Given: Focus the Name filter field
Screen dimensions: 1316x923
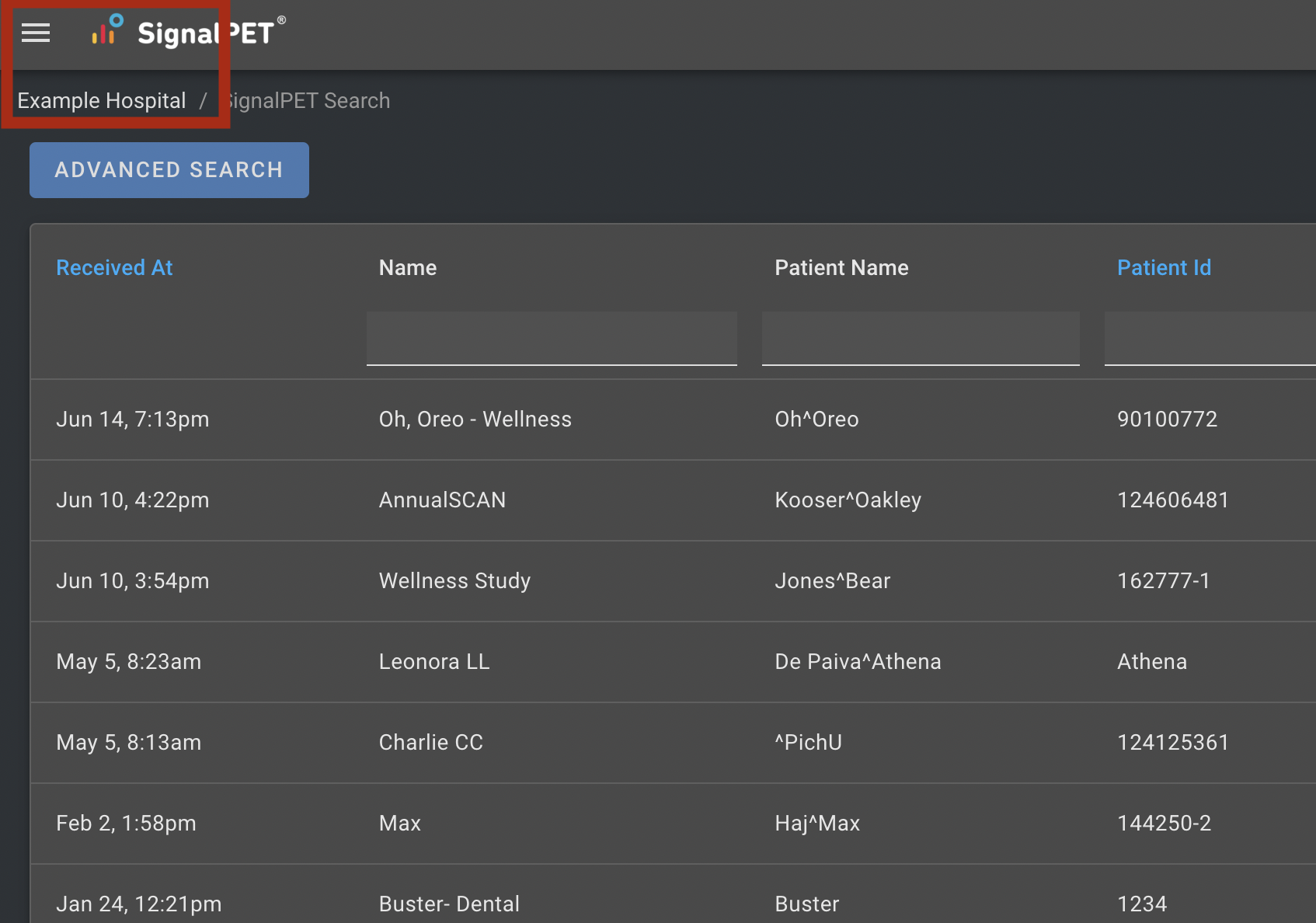Looking at the screenshot, I should 552,339.
